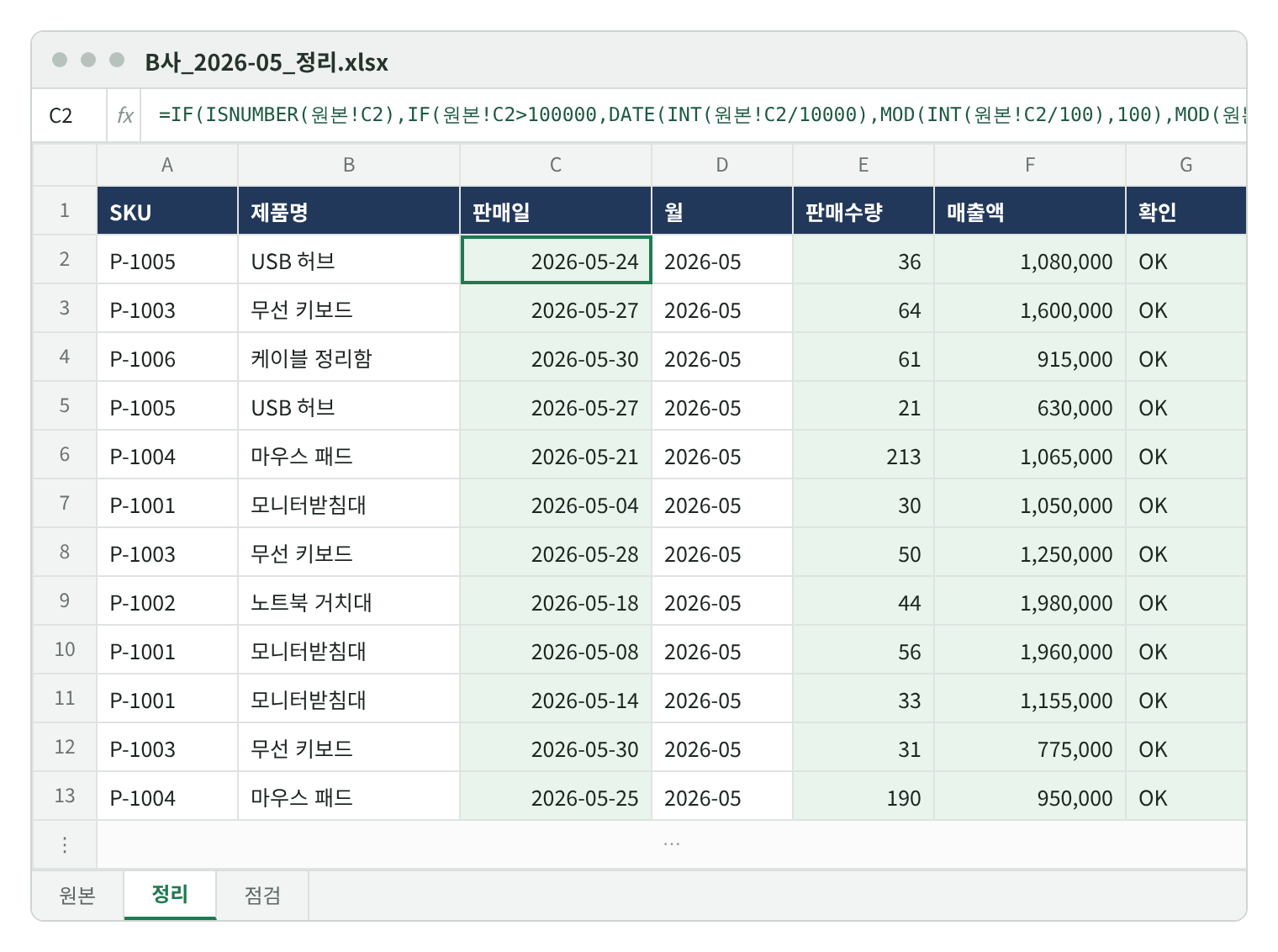Select the 1,155,000 sales cell
Viewport: 1278px width, 952px height.
click(x=1030, y=699)
